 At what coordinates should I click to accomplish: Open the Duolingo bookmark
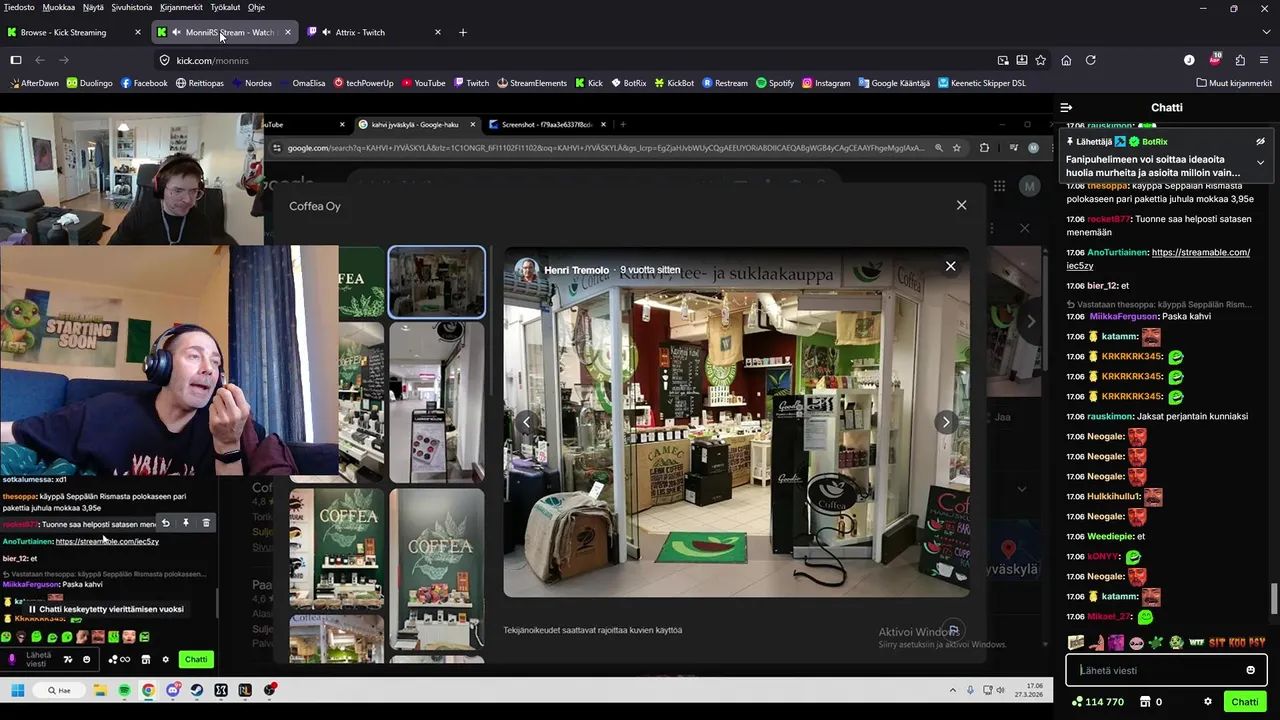[89, 83]
